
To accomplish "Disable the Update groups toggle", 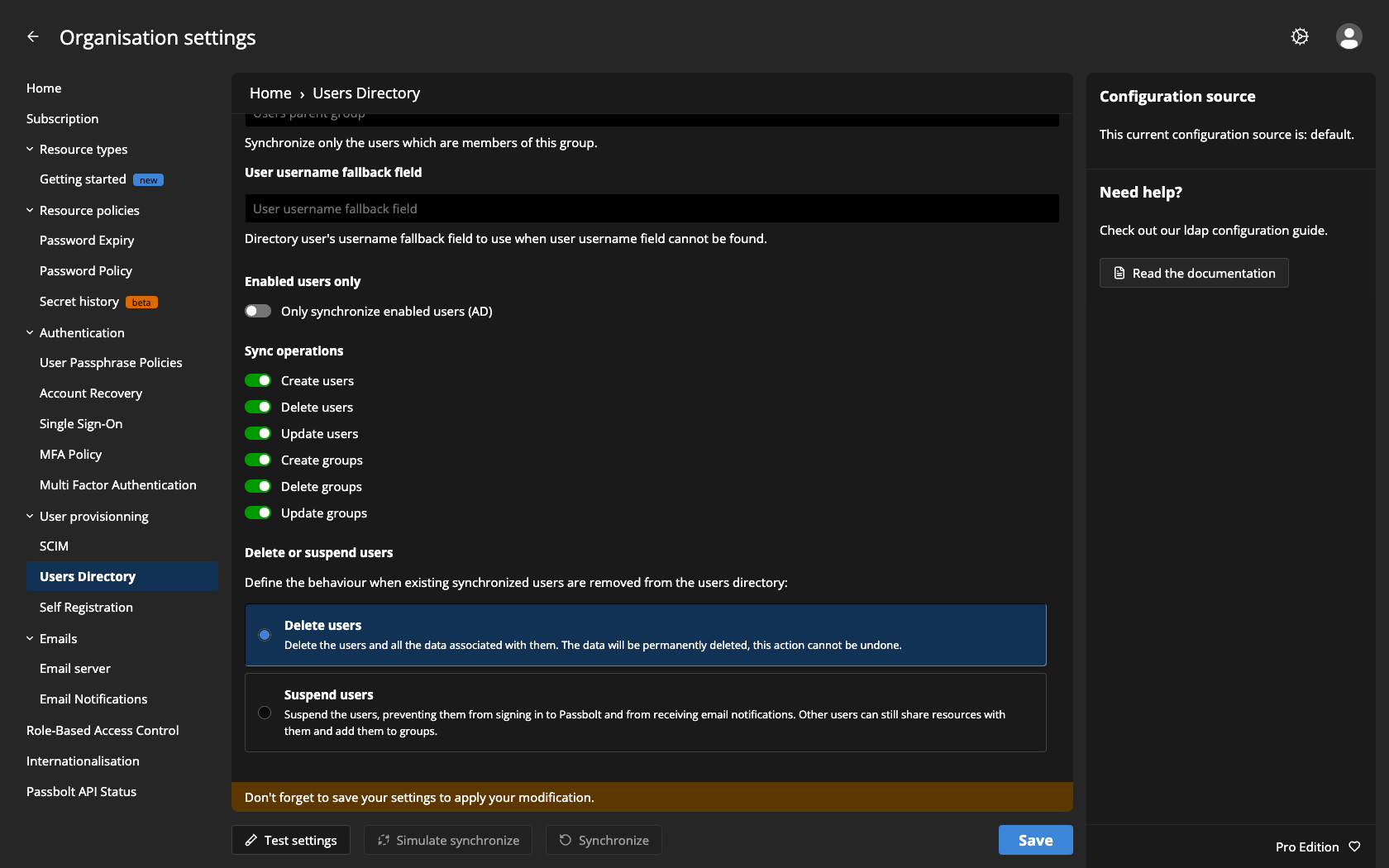I will pyautogui.click(x=258, y=513).
